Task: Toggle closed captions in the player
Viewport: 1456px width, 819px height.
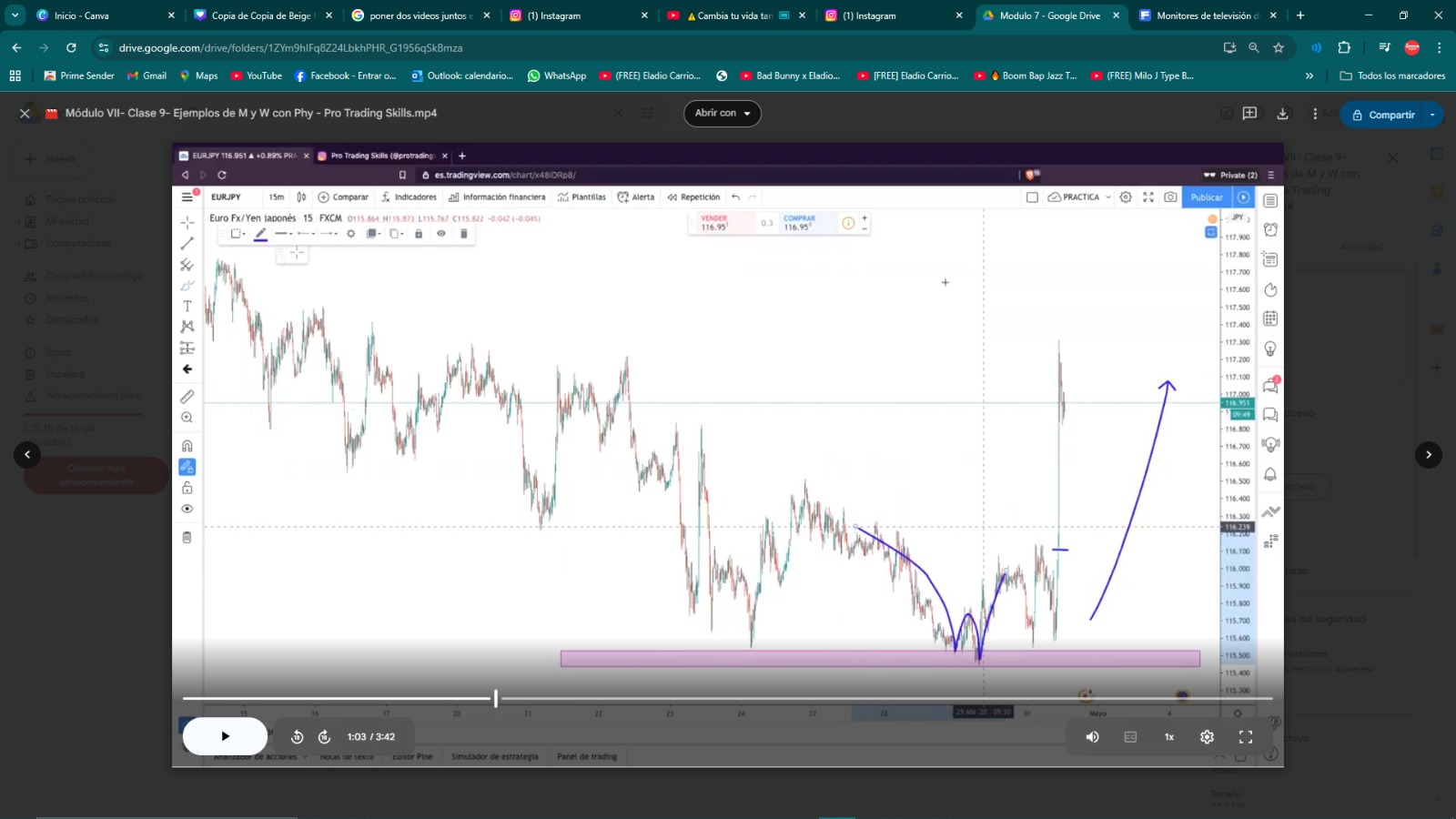Action: pos(1130,737)
